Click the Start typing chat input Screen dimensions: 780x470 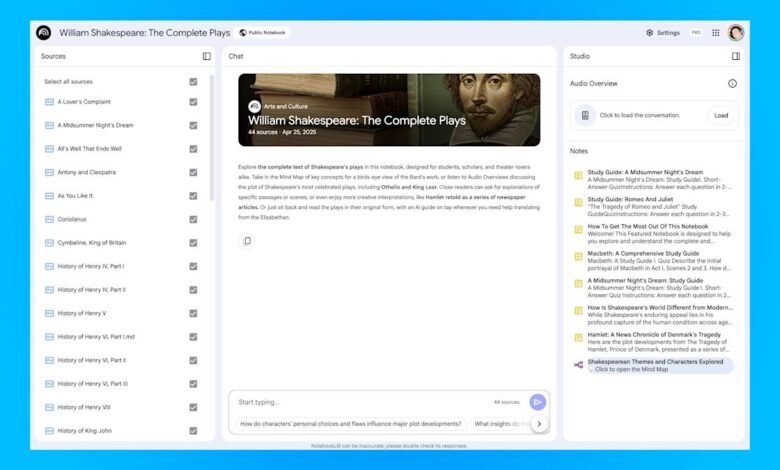[360, 401]
